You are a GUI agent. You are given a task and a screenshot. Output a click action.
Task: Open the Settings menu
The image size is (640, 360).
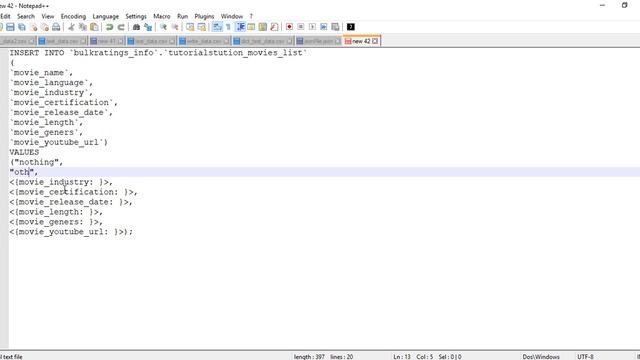coord(136,16)
